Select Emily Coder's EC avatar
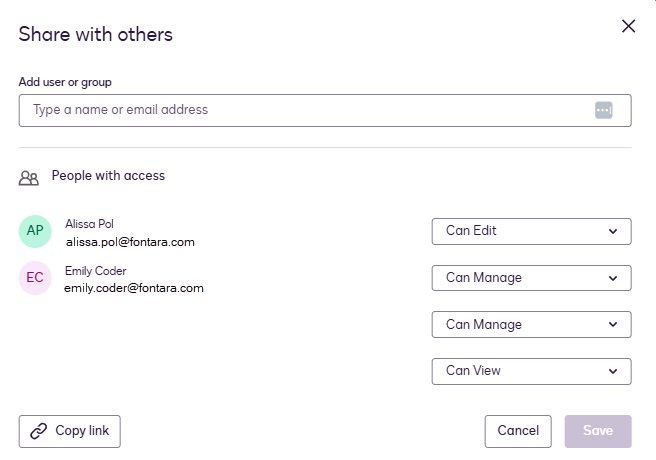Viewport: 656px width, 460px height. 35,278
